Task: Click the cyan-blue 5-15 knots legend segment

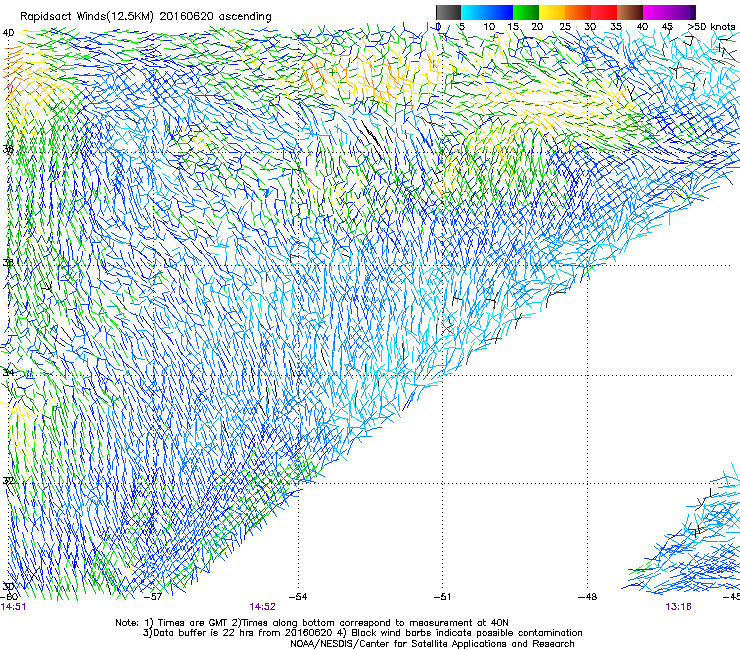Action: click(x=487, y=12)
